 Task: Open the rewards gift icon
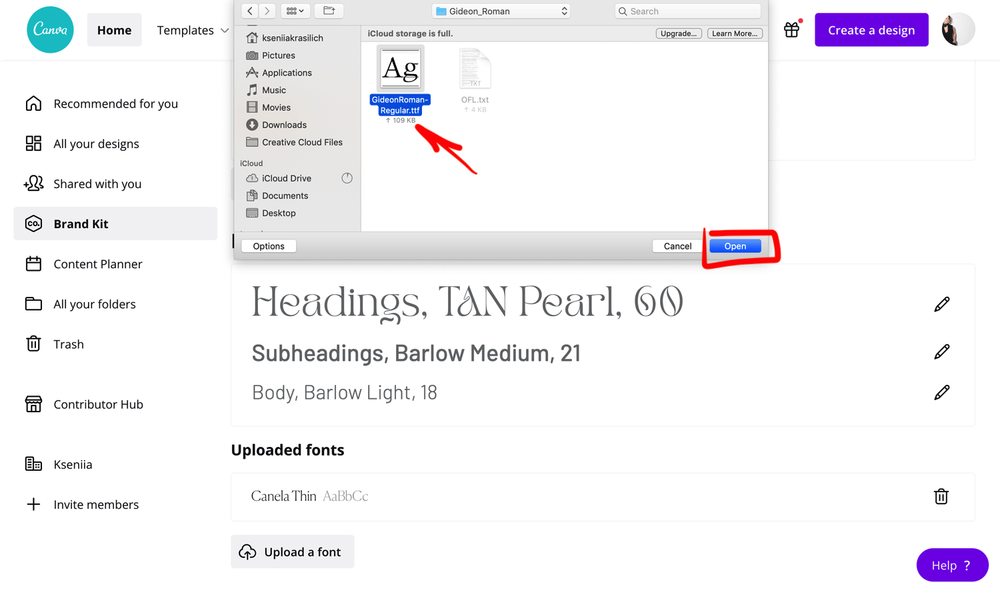pyautogui.click(x=792, y=29)
